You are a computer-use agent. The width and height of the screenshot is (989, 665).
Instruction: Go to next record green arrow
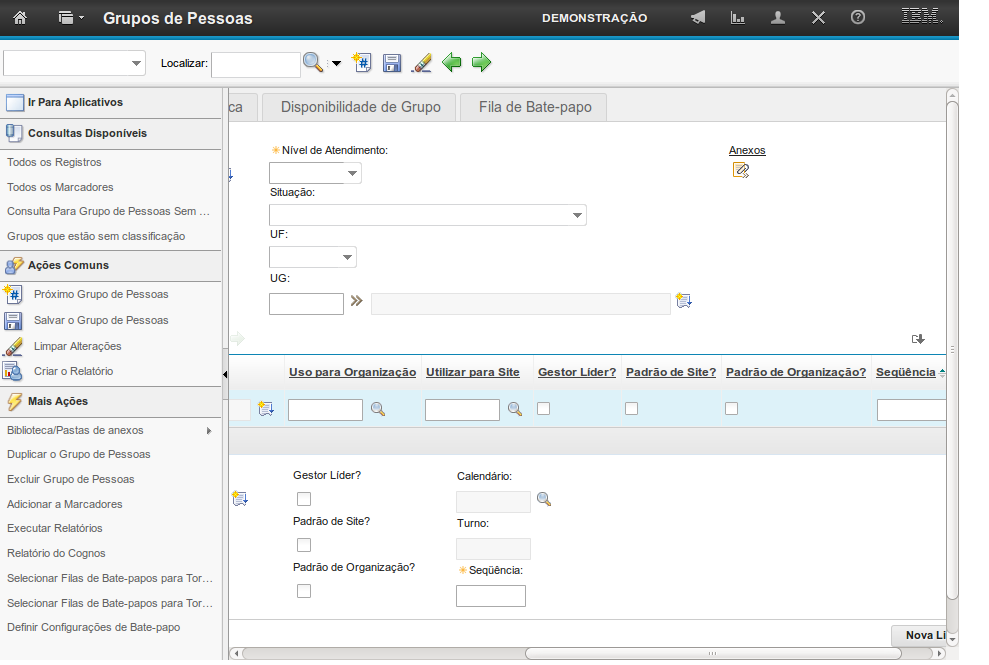pos(482,63)
